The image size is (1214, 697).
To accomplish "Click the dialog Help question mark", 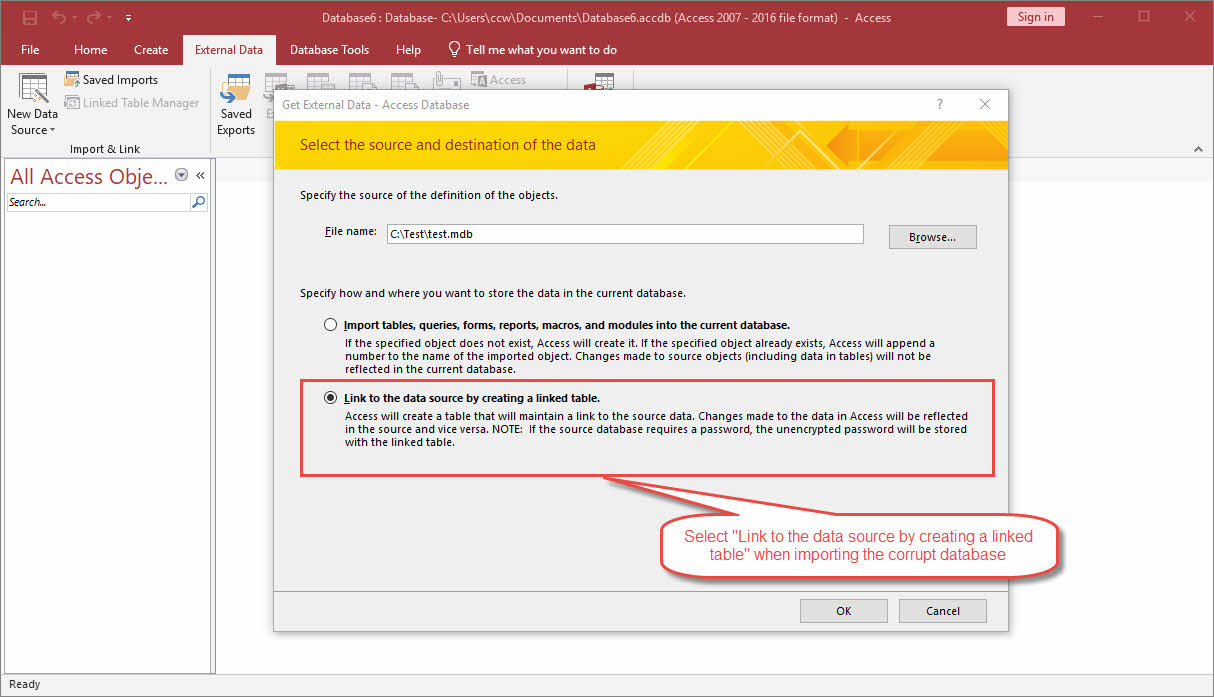I will tap(939, 104).
